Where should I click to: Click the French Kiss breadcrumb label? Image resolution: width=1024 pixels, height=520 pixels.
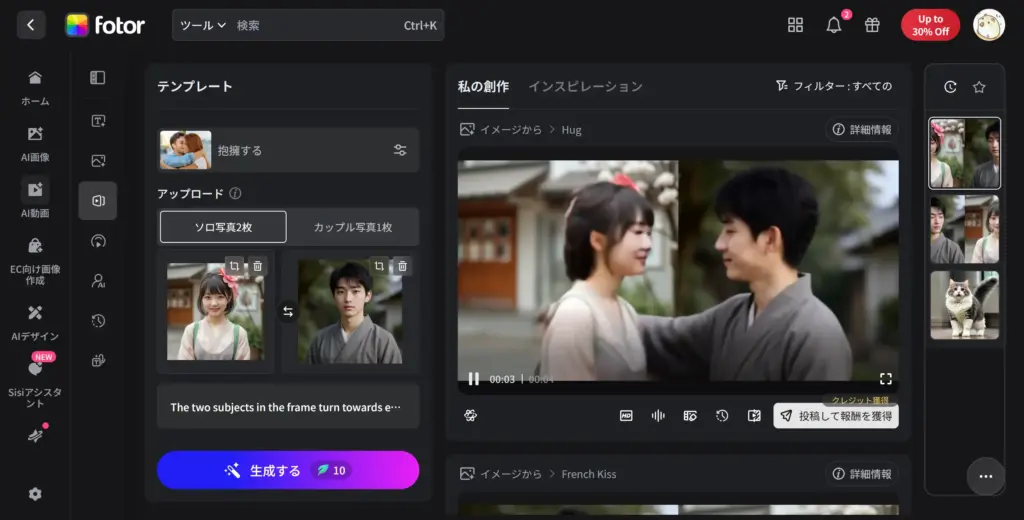(589, 474)
